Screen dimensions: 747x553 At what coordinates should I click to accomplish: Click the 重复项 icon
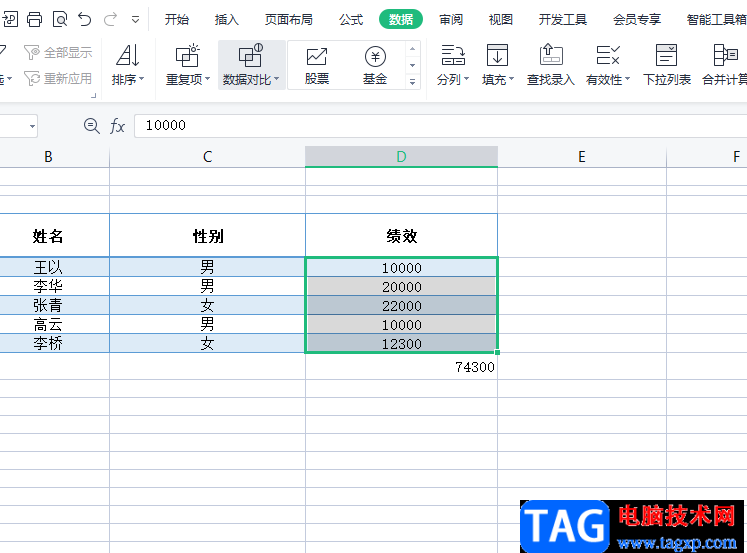click(x=187, y=55)
